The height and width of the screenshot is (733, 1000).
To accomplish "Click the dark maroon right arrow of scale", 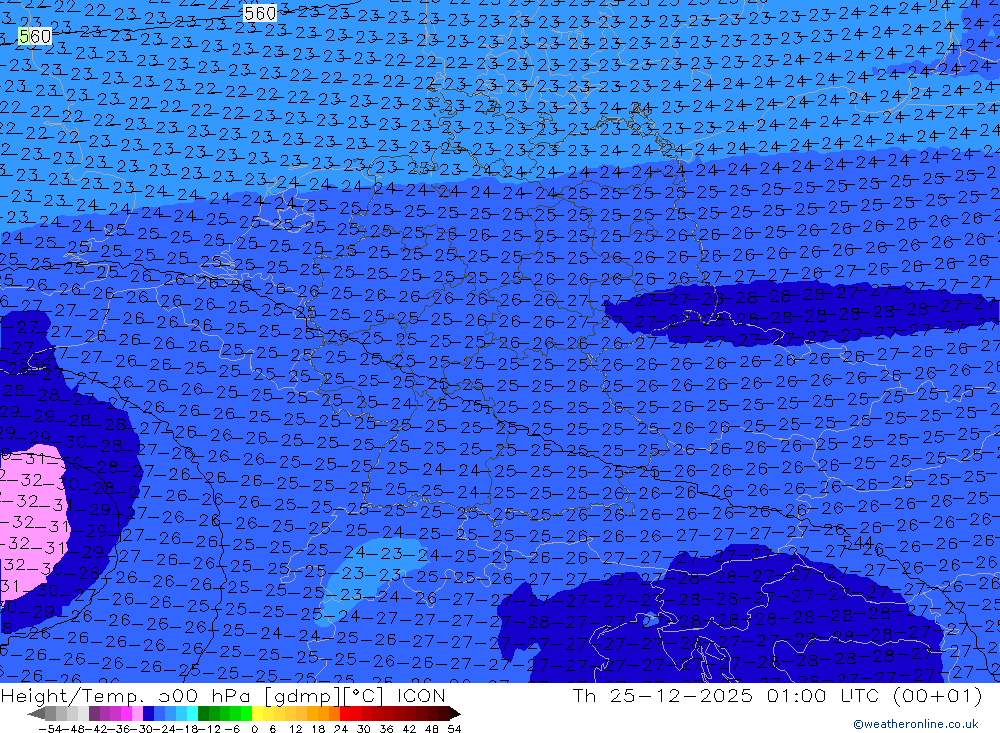I will coord(454,713).
